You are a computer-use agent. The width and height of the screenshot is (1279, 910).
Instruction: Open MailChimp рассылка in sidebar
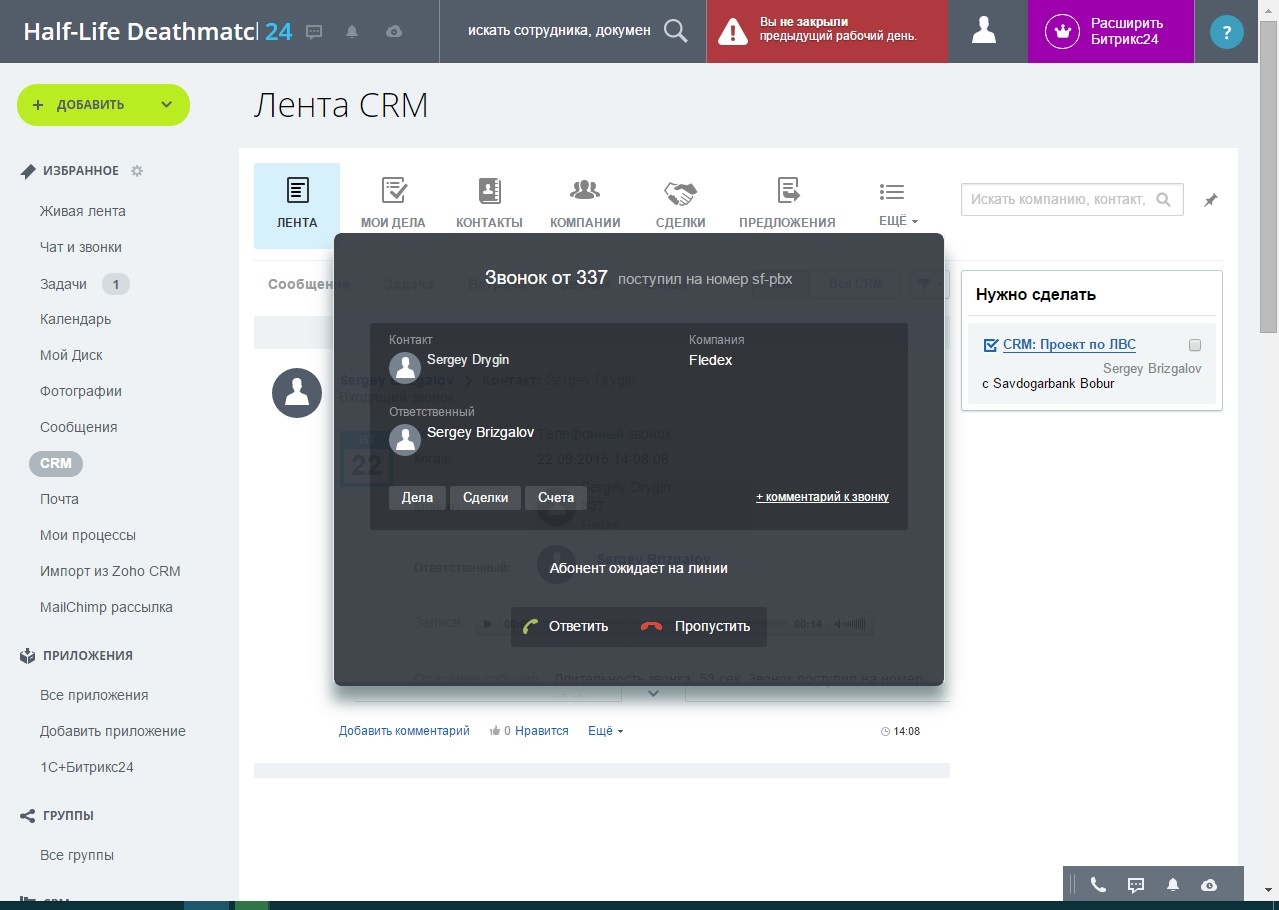[106, 607]
